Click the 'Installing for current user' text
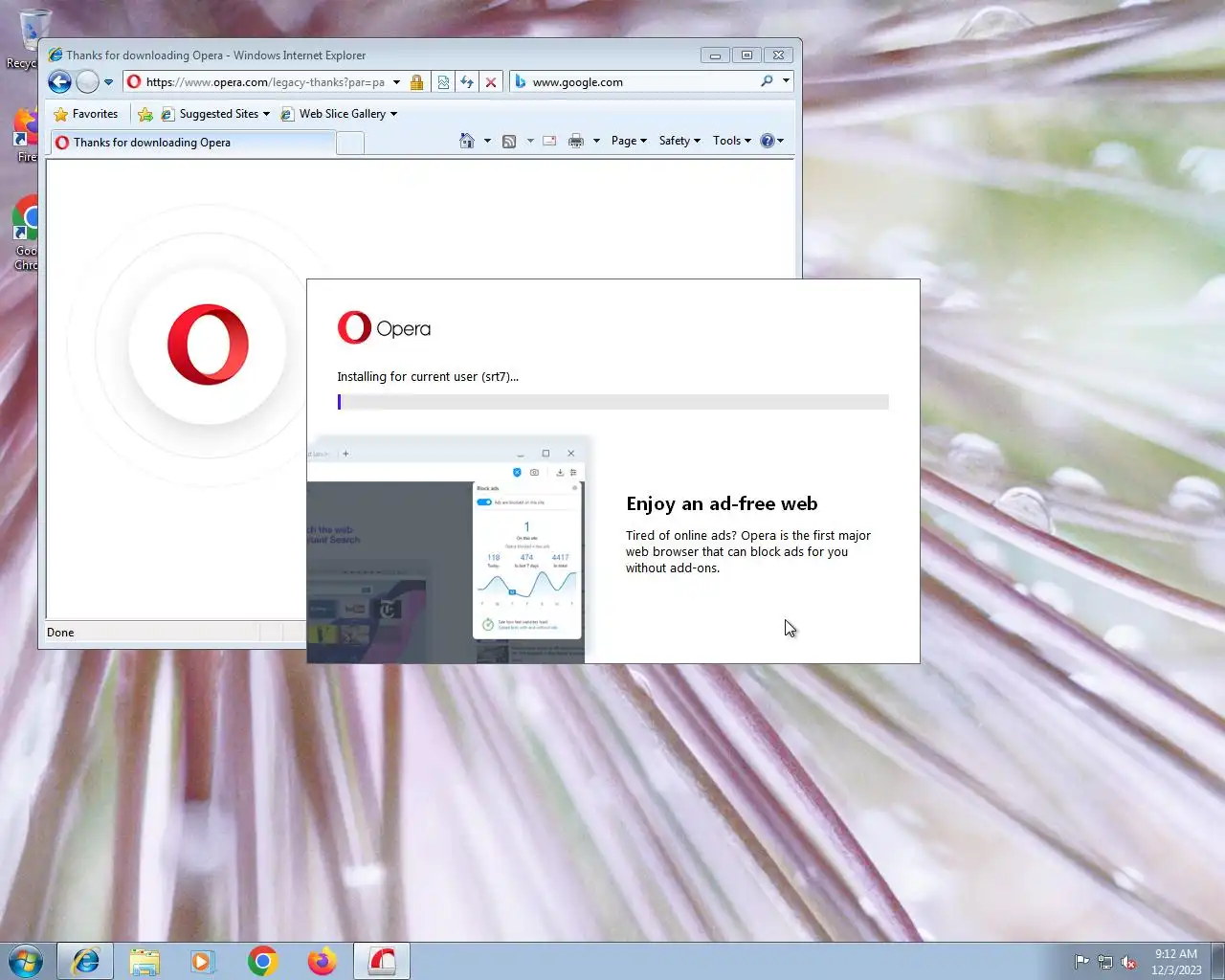The width and height of the screenshot is (1225, 980). tap(428, 376)
